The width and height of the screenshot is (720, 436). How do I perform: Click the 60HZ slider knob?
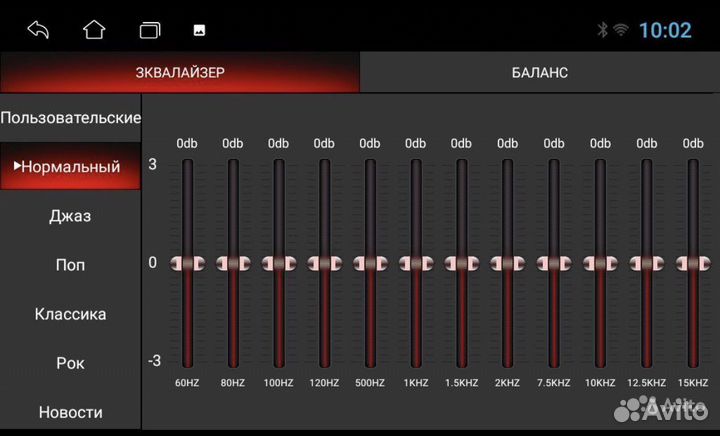(187, 263)
